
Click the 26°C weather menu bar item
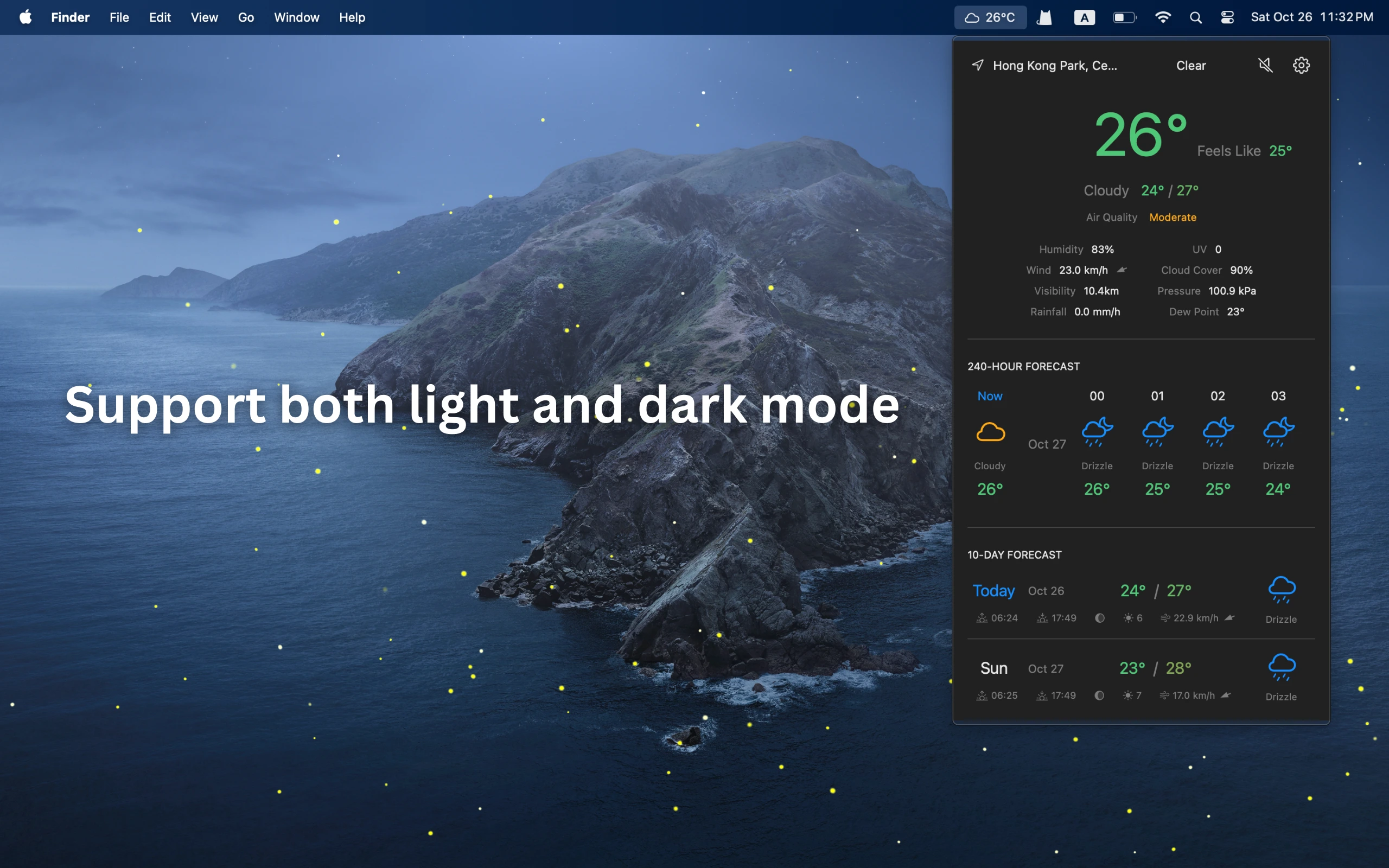pos(990,18)
